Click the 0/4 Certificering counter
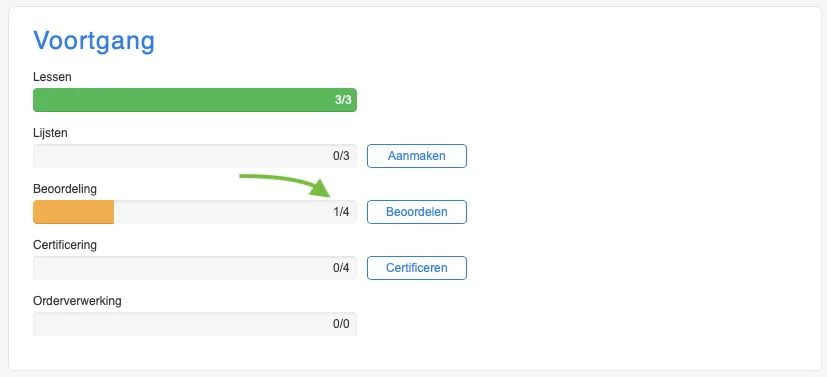This screenshot has width=827, height=377. click(x=341, y=268)
